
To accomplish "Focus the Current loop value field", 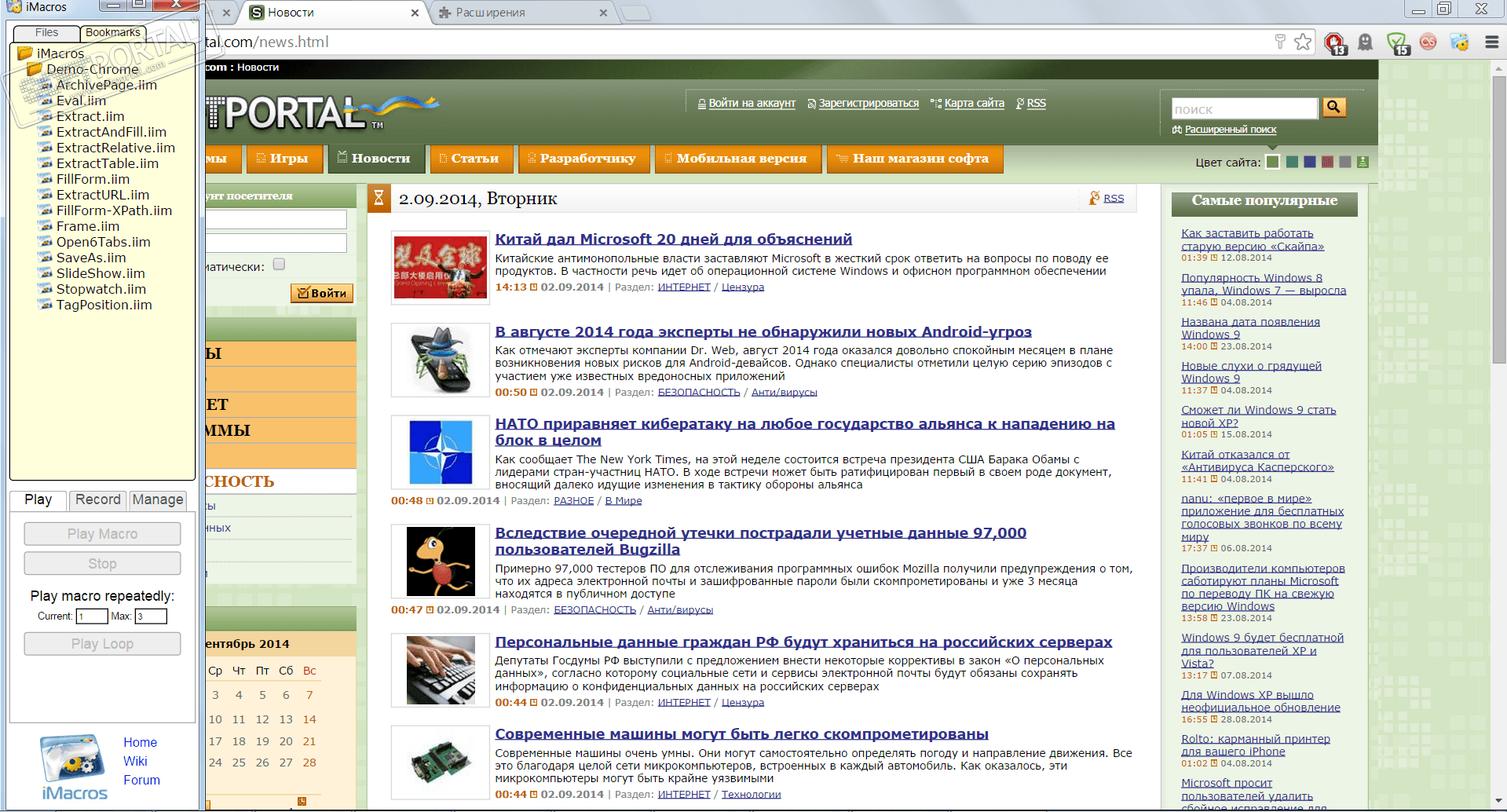I will pos(92,616).
